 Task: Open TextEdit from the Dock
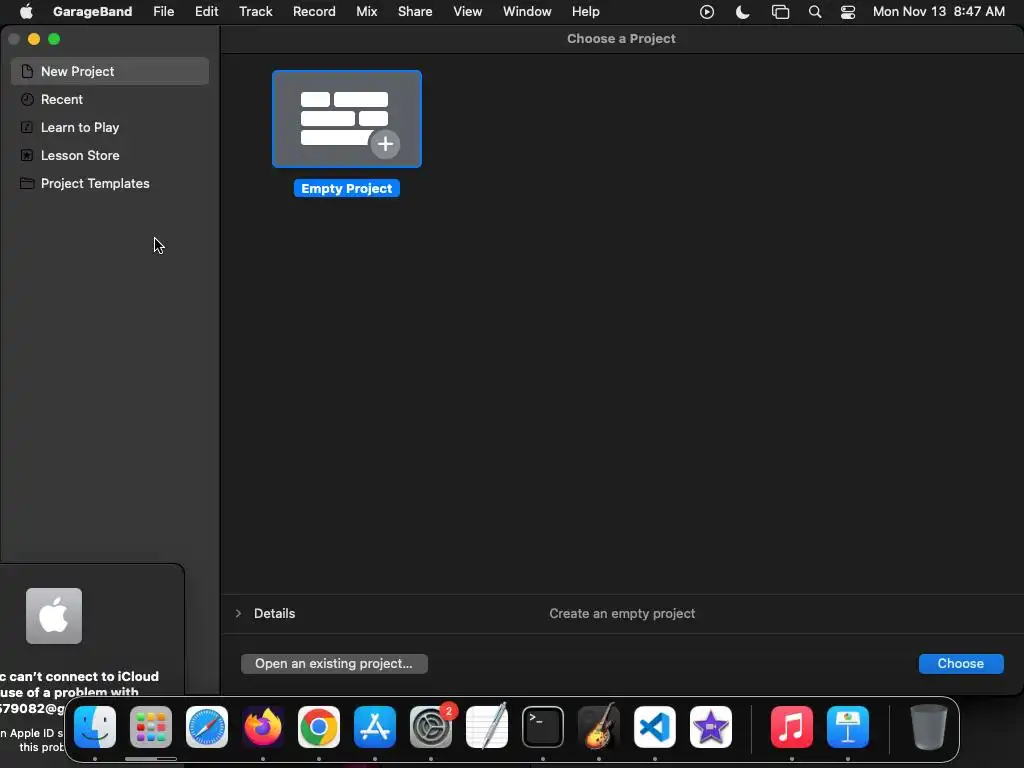tap(487, 726)
